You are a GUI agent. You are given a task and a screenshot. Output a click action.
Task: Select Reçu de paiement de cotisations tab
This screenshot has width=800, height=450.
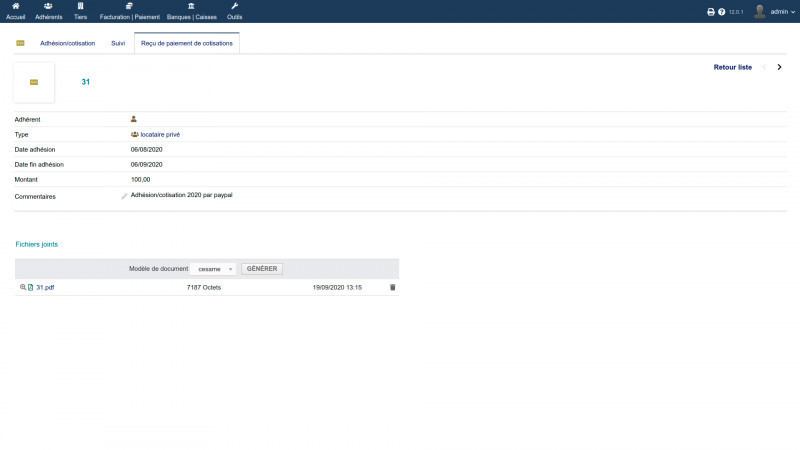[187, 43]
